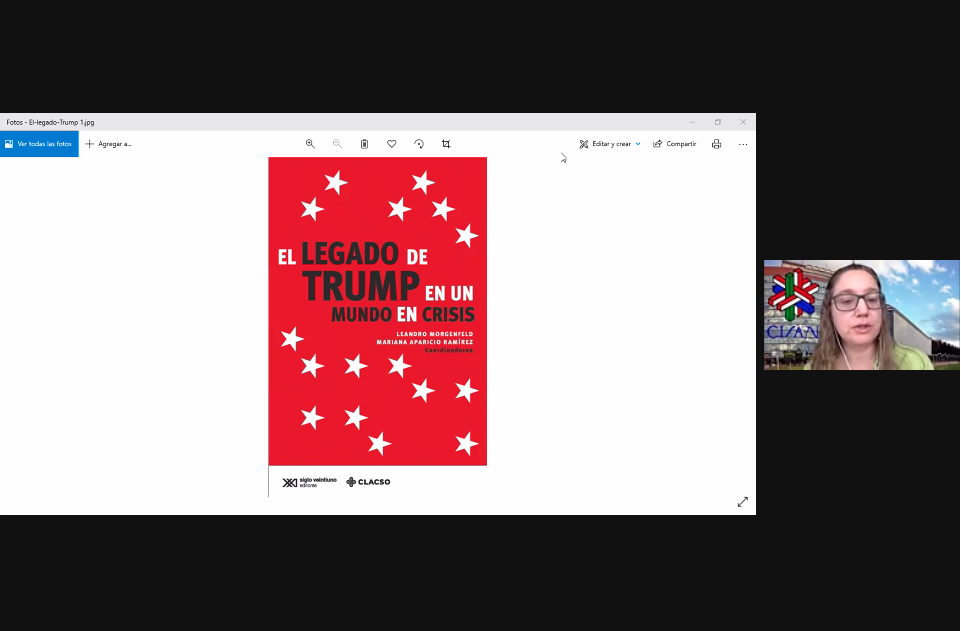The width and height of the screenshot is (961, 631).
Task: Print the photo with printer icon
Action: (716, 144)
